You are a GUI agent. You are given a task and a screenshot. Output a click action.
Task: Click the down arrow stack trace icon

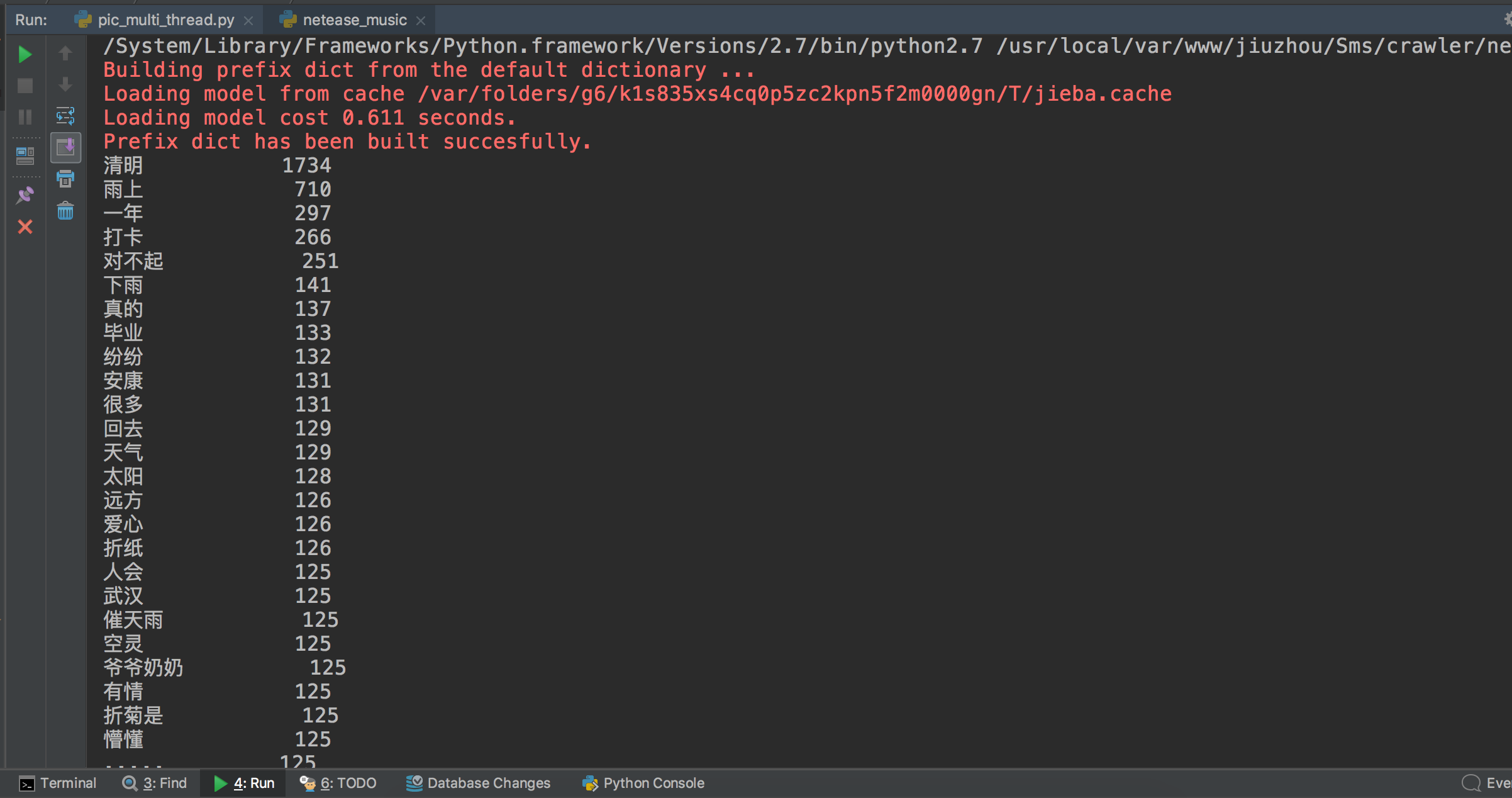65,85
